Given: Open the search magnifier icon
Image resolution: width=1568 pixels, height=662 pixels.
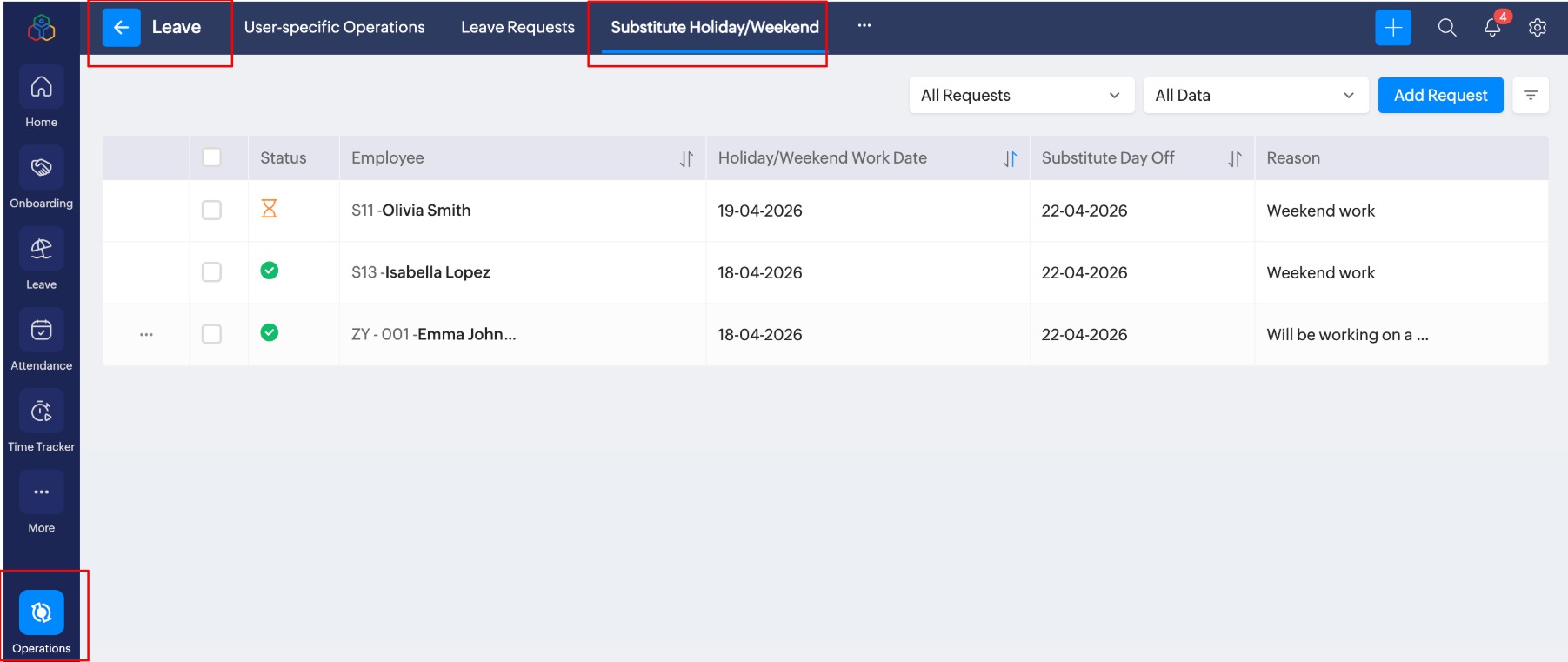Looking at the screenshot, I should coord(1447,28).
